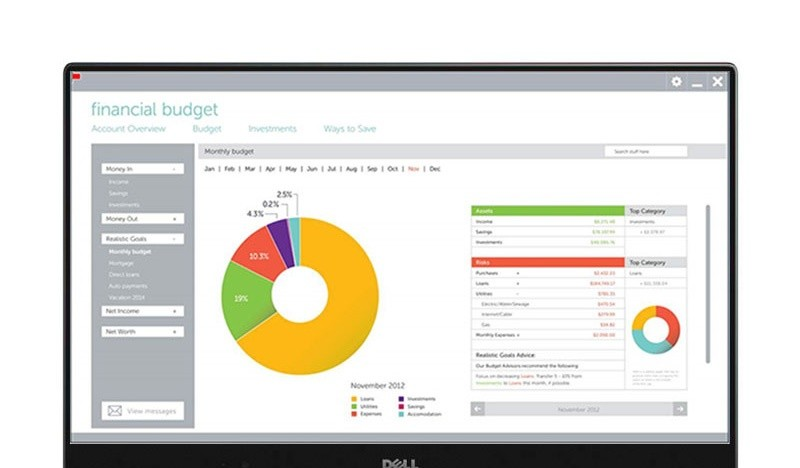Click the yellow Loans legend swatch
This screenshot has width=800, height=468.
354,399
